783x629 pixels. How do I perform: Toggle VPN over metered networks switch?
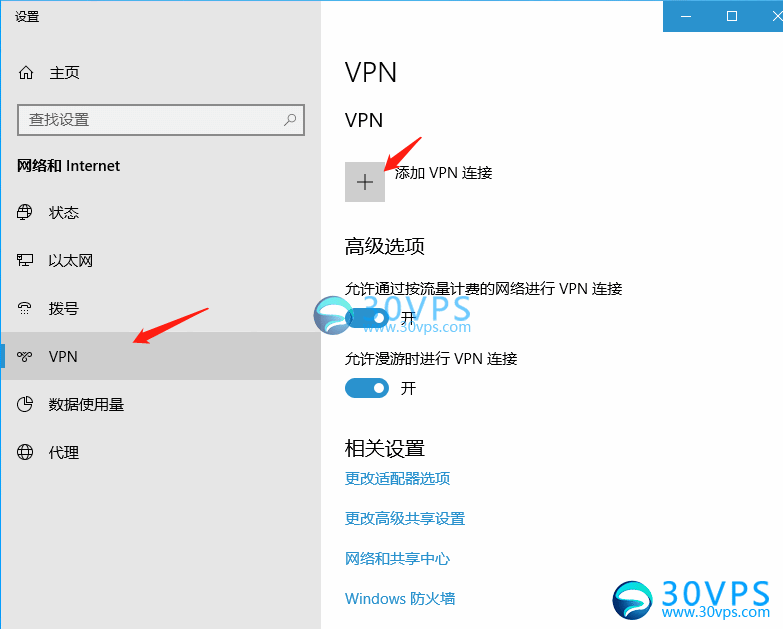[367, 317]
